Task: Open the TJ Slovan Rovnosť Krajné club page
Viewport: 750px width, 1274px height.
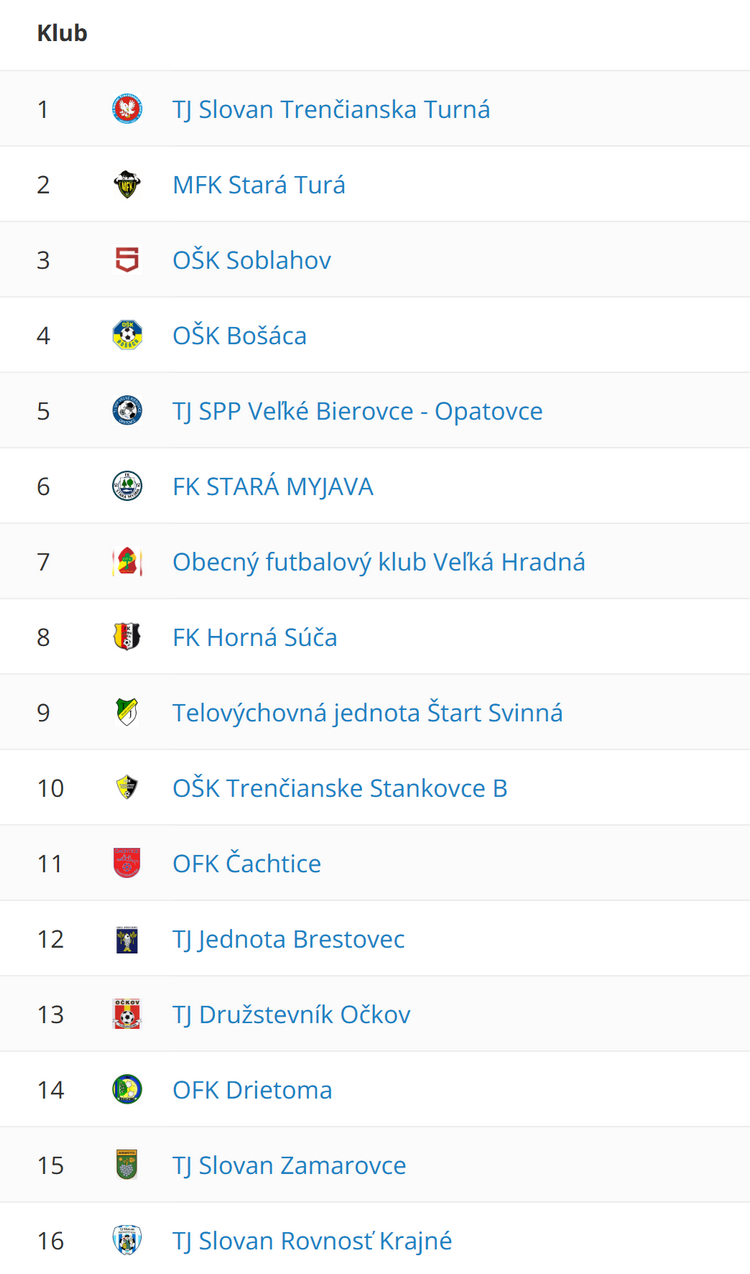Action: (313, 1240)
